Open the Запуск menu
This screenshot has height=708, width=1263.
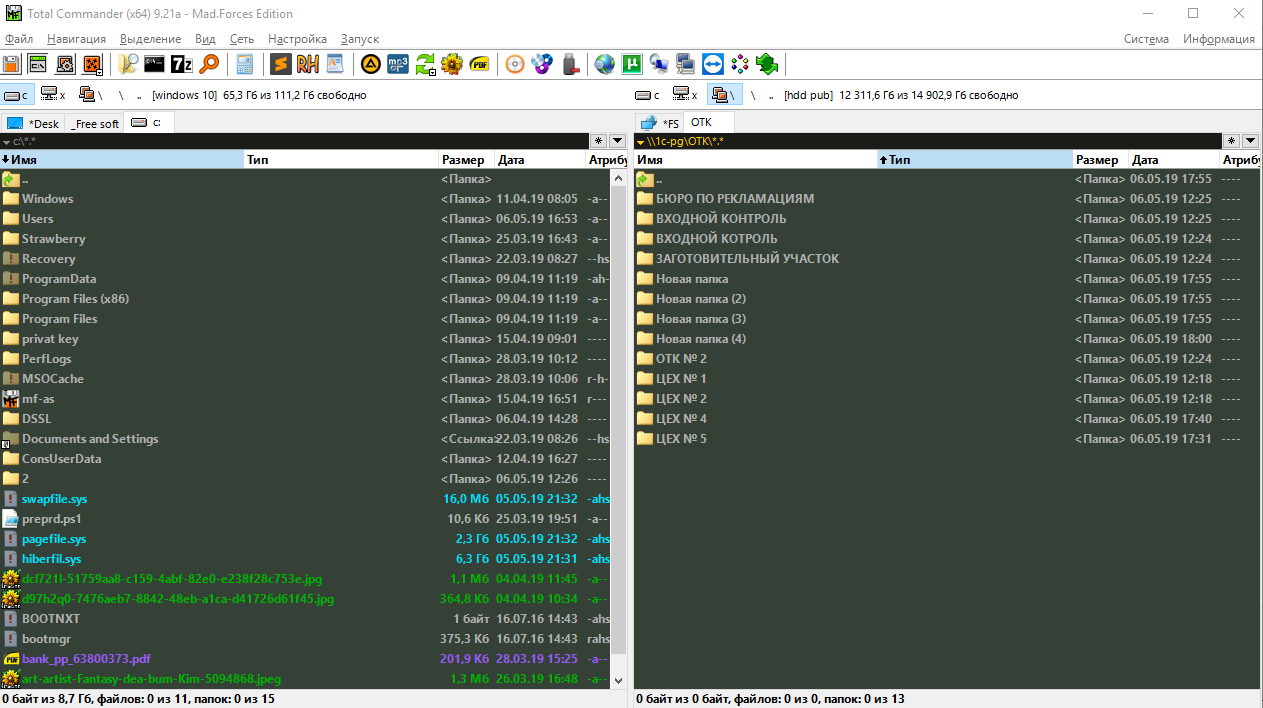[x=360, y=39]
